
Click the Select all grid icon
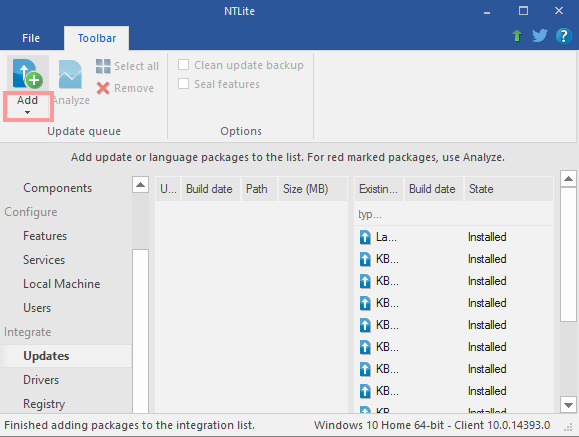103,66
